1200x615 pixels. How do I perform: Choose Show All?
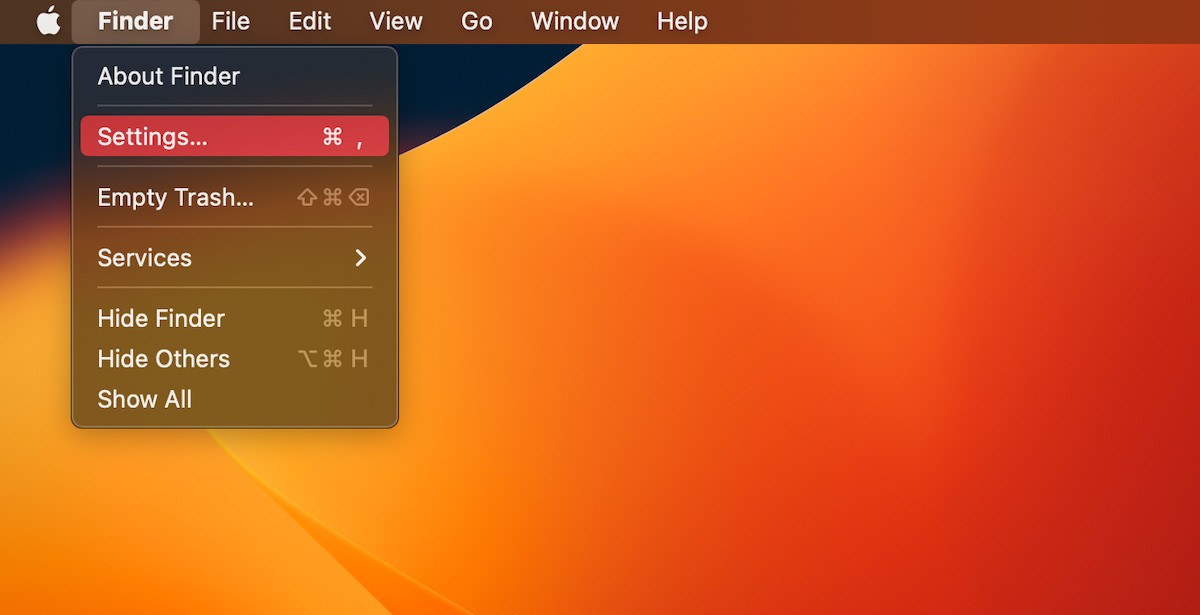coord(235,399)
